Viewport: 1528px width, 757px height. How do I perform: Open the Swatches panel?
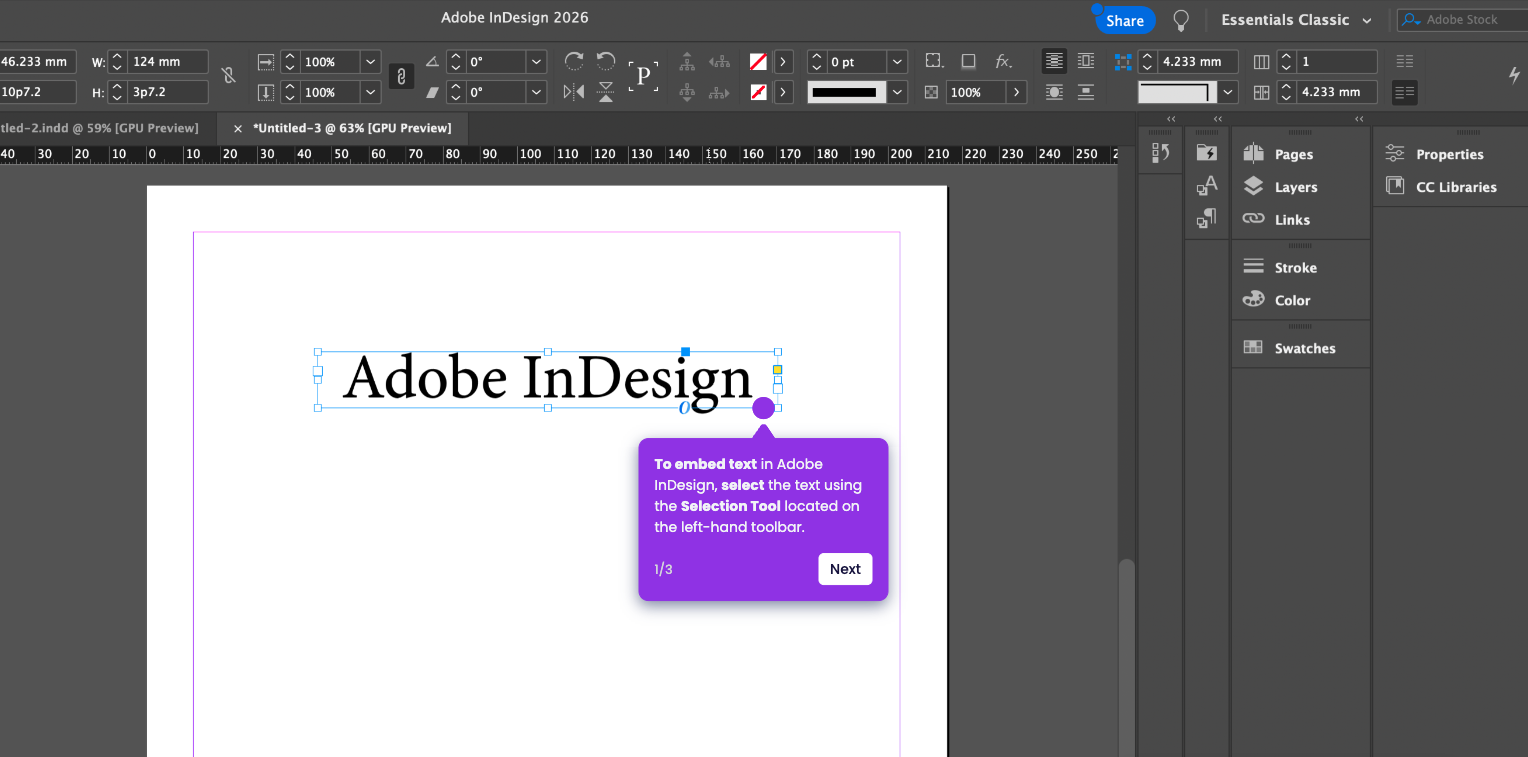pyautogui.click(x=1304, y=348)
